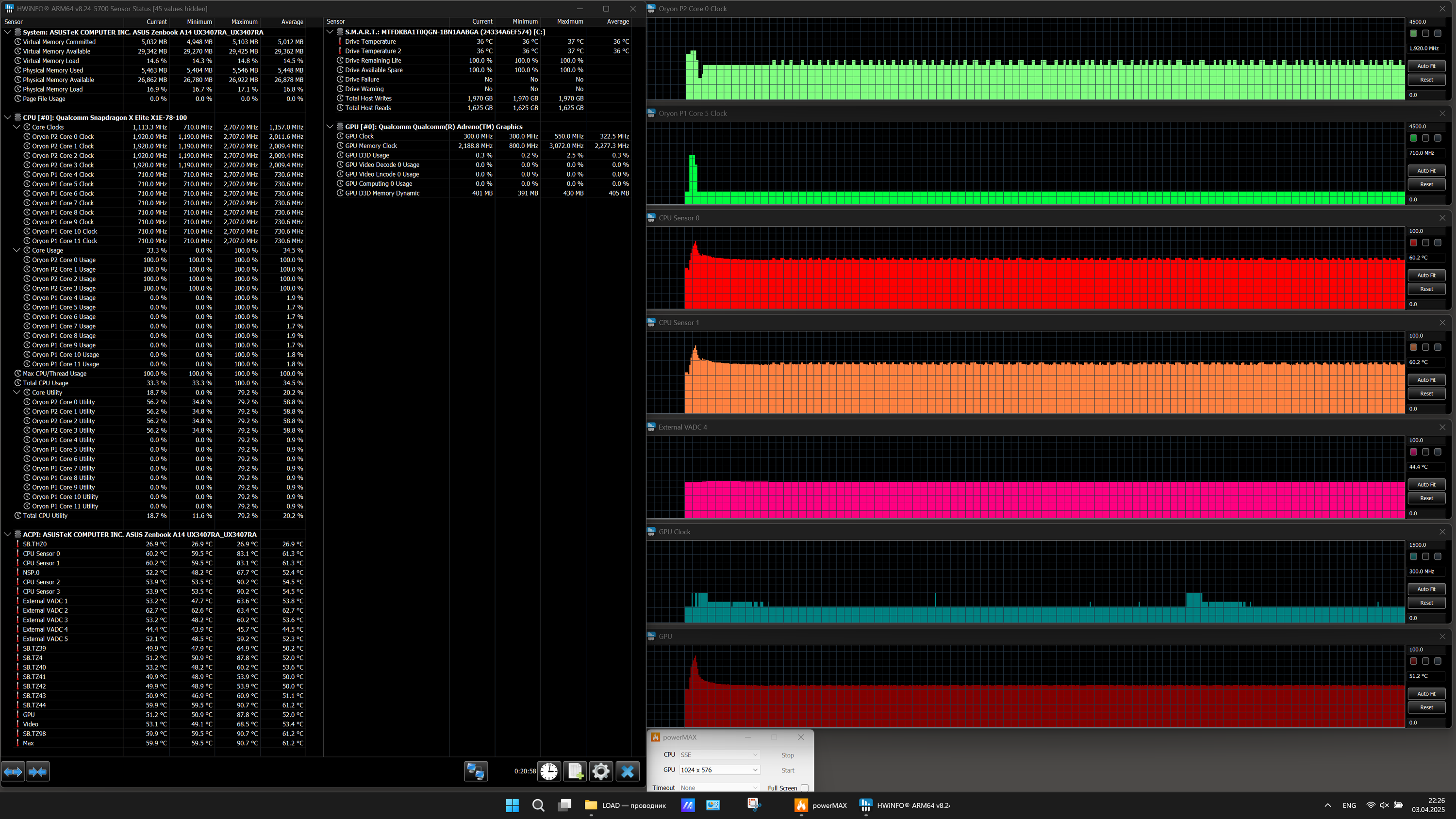Click the Average column header in right panel
Viewport: 1456px width, 819px height.
click(617, 21)
